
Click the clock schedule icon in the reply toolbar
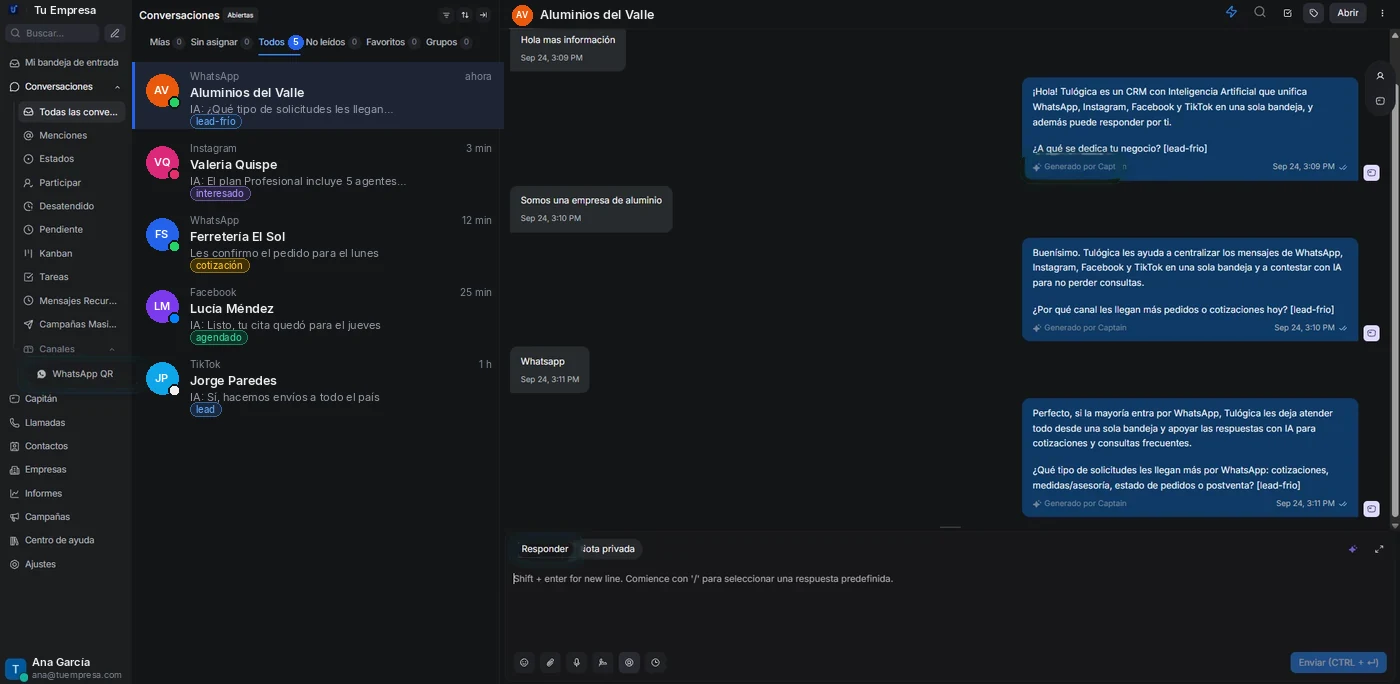pyautogui.click(x=655, y=662)
